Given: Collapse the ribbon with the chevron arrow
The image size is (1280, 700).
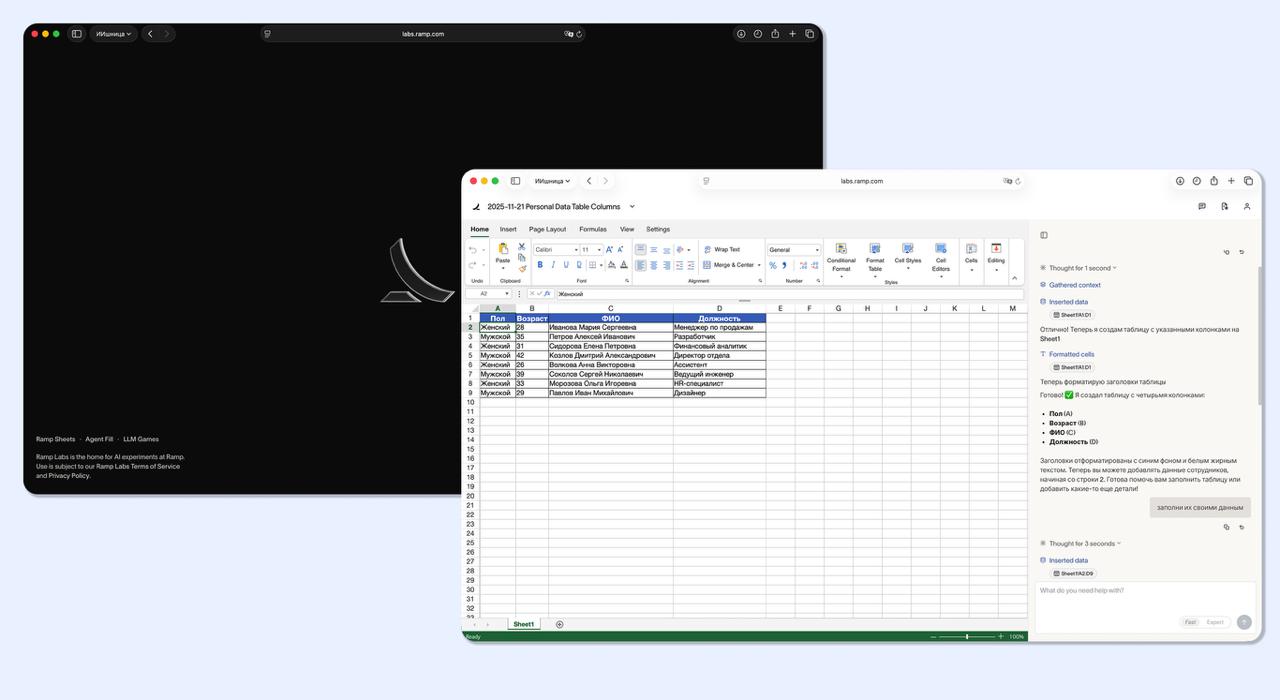Looking at the screenshot, I should point(1015,279).
